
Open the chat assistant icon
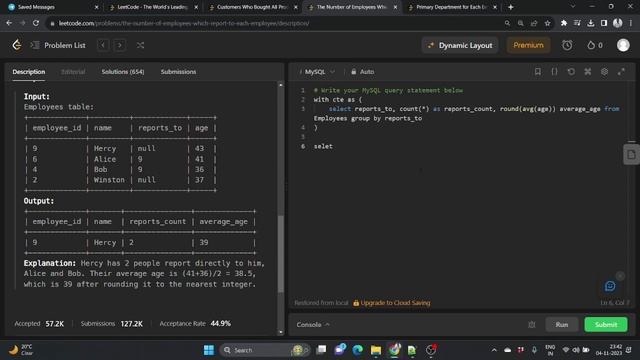point(610,286)
